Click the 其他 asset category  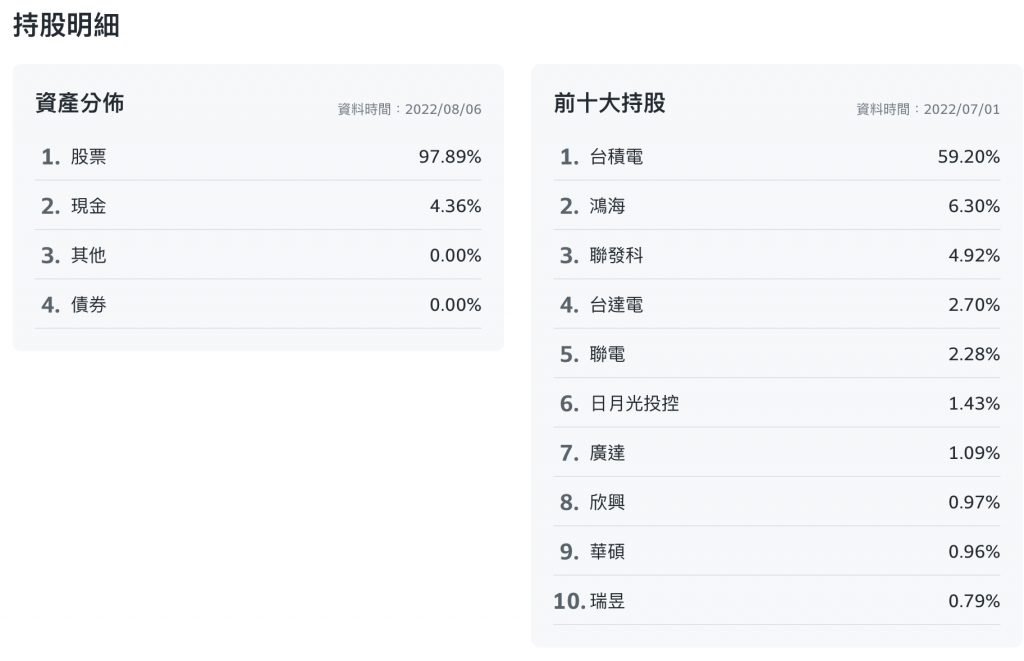point(88,256)
